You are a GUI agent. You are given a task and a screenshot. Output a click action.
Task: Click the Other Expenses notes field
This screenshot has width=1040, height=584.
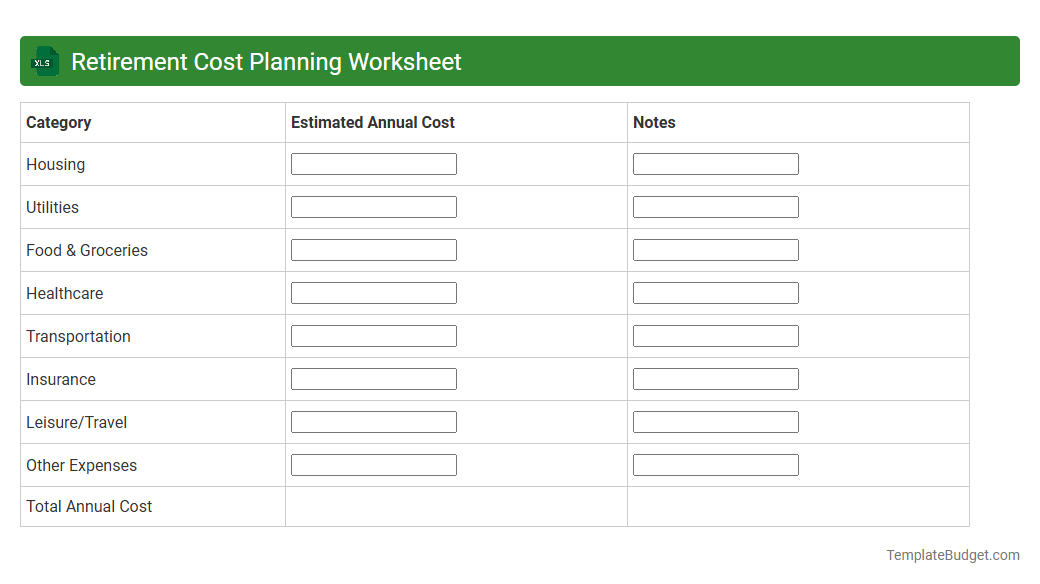pos(715,464)
